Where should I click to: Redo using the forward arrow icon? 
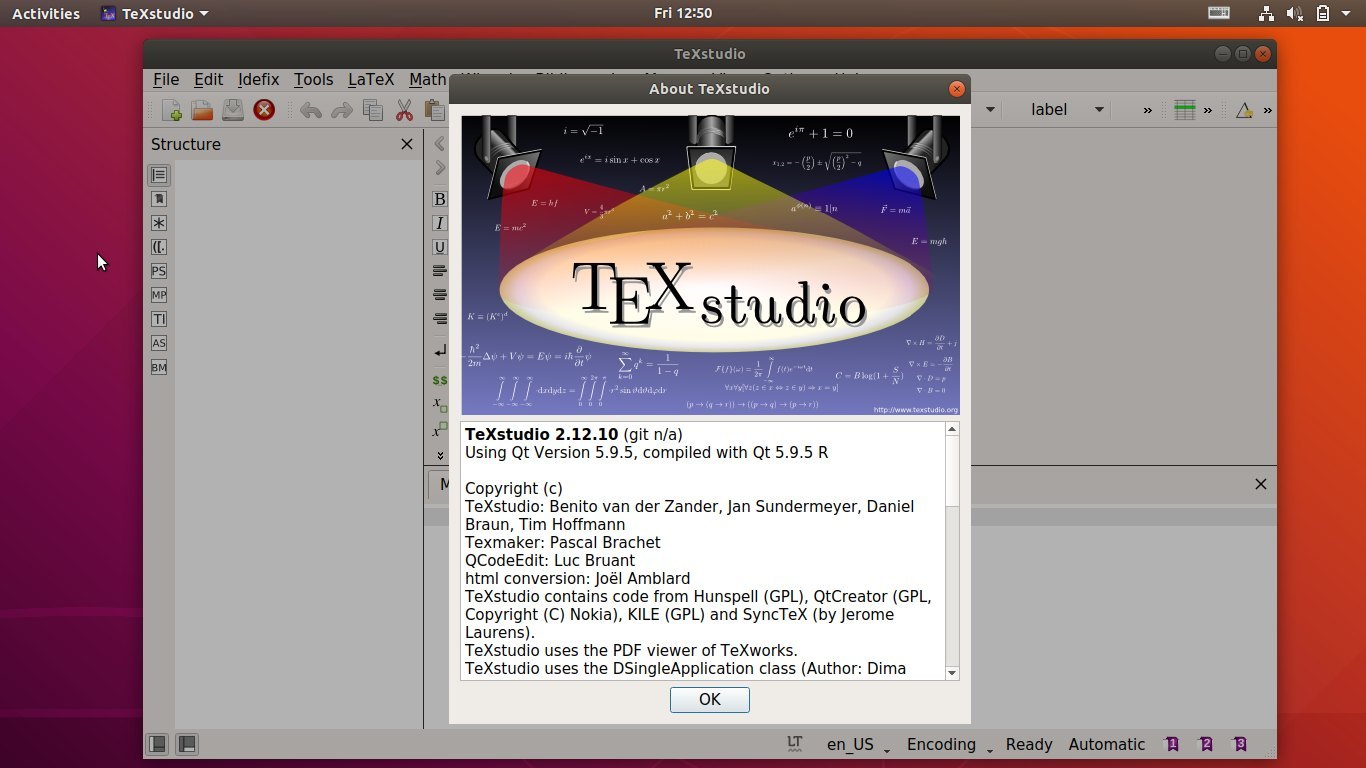342,110
